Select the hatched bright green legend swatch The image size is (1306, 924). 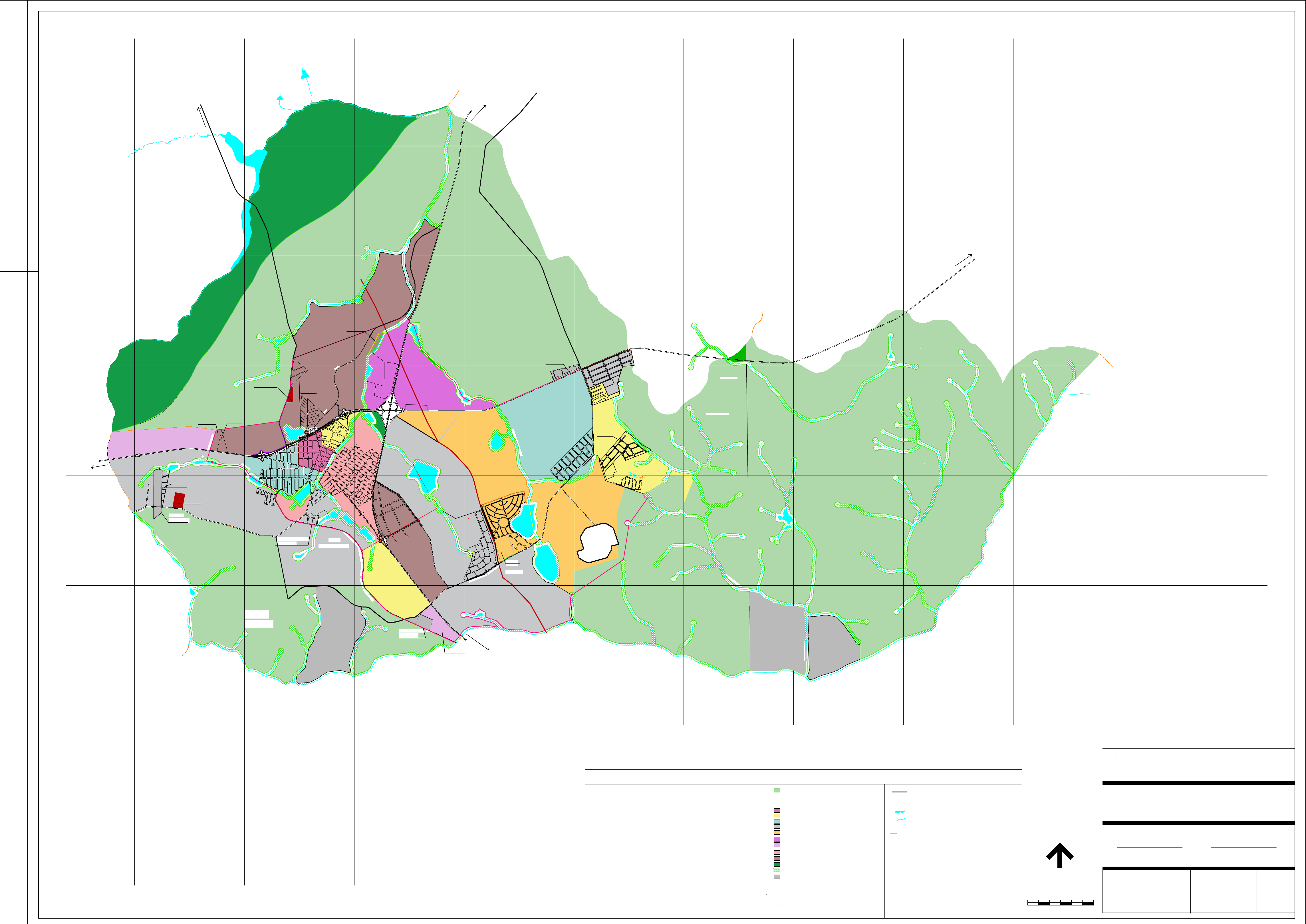pos(777,870)
